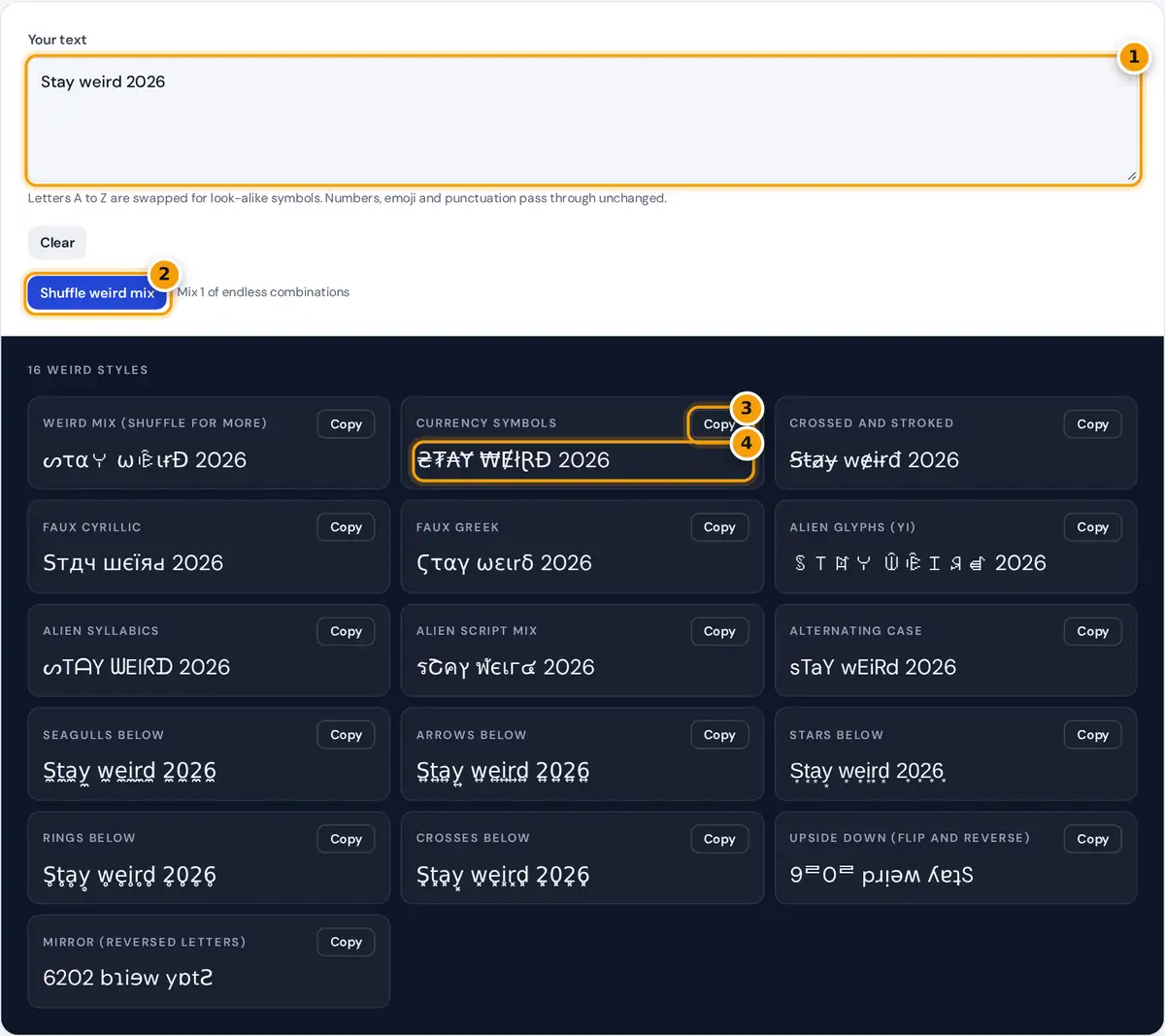
Task: Select the Alien Glyphs (Yi) text output
Action: coord(917,563)
